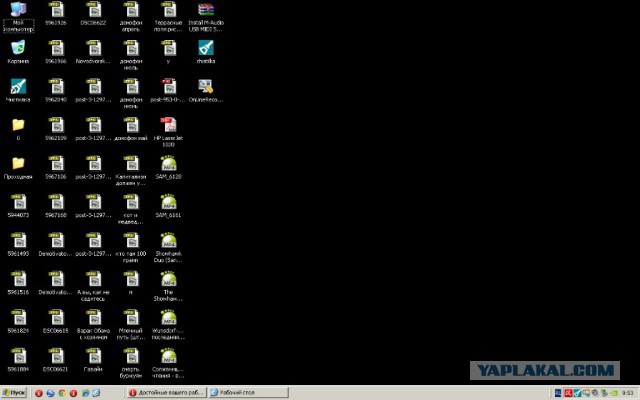Select the image file 5962109
Viewport: 640px width, 400px height.
coord(56,129)
